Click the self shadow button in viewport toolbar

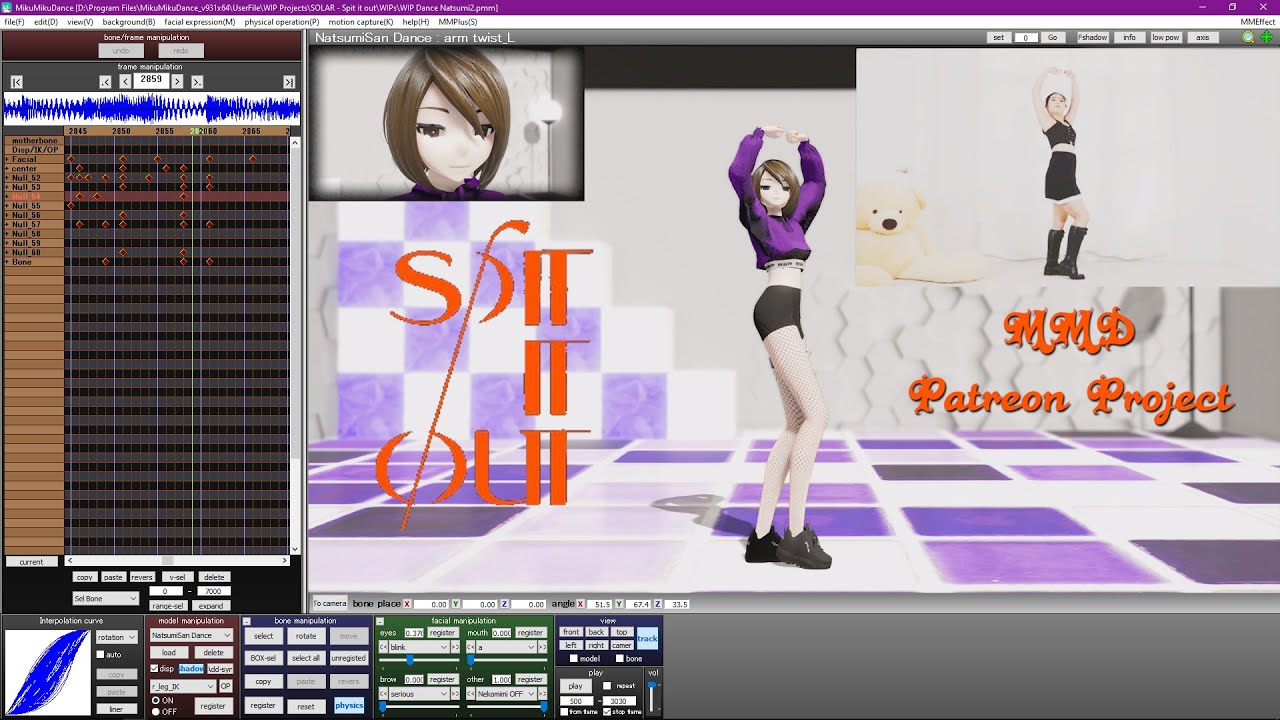(x=1093, y=37)
